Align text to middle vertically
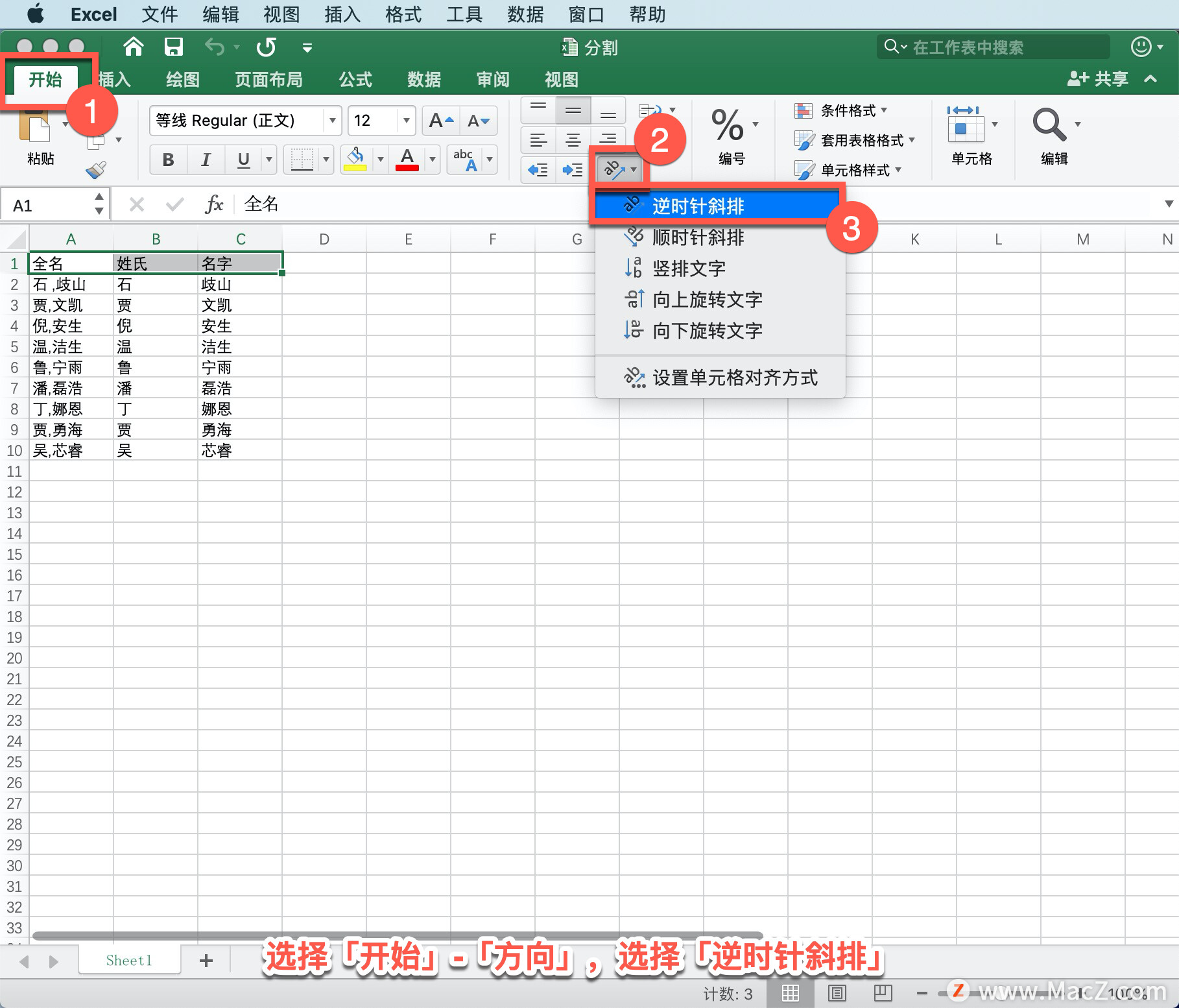 pyautogui.click(x=573, y=110)
